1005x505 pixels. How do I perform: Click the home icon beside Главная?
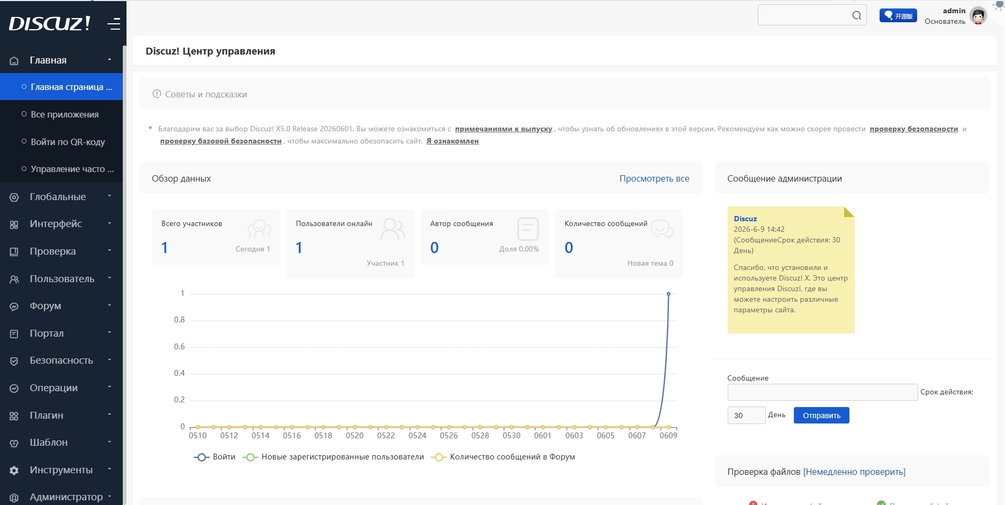(x=14, y=61)
